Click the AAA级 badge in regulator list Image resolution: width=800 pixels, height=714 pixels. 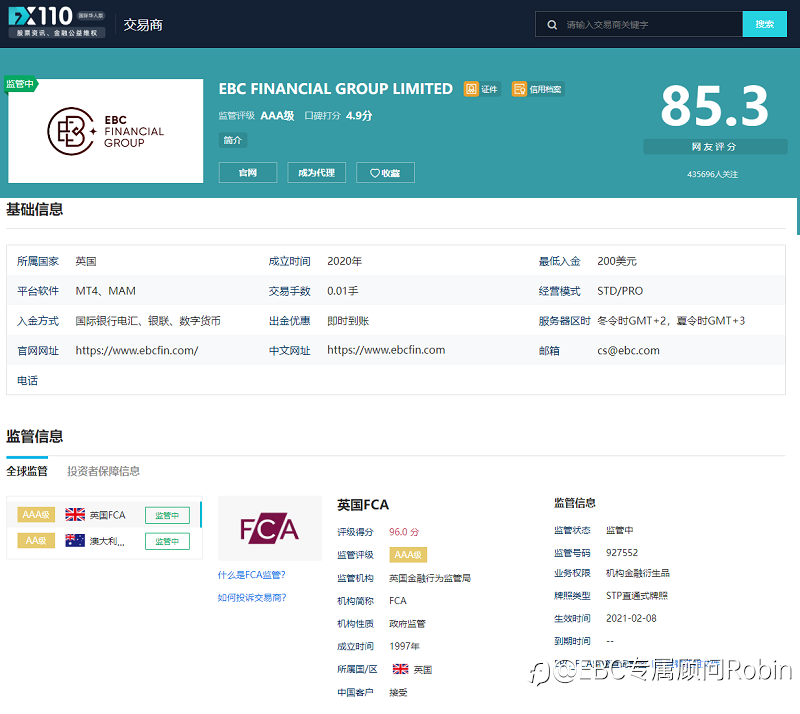36,514
